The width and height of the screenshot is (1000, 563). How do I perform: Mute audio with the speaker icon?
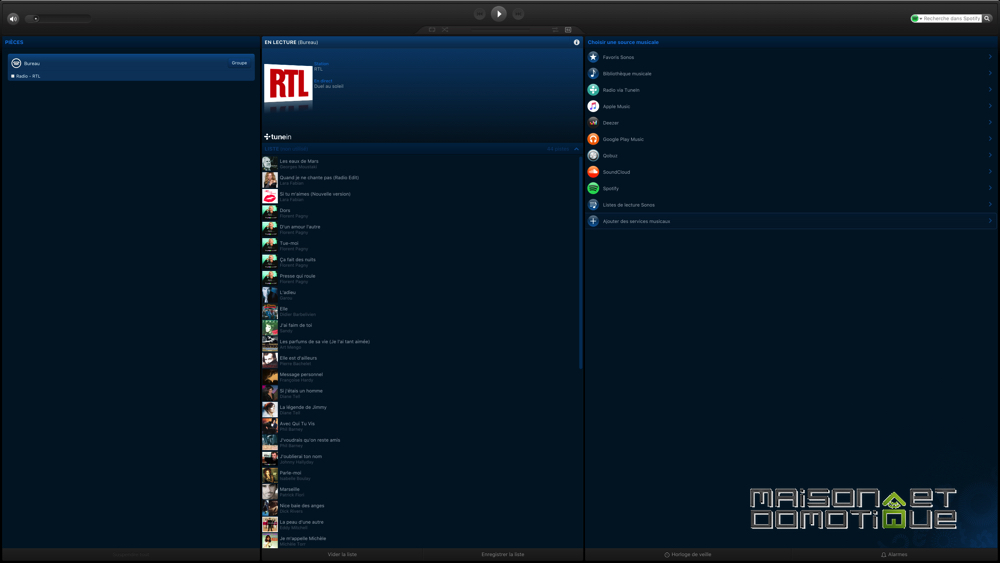(x=13, y=18)
